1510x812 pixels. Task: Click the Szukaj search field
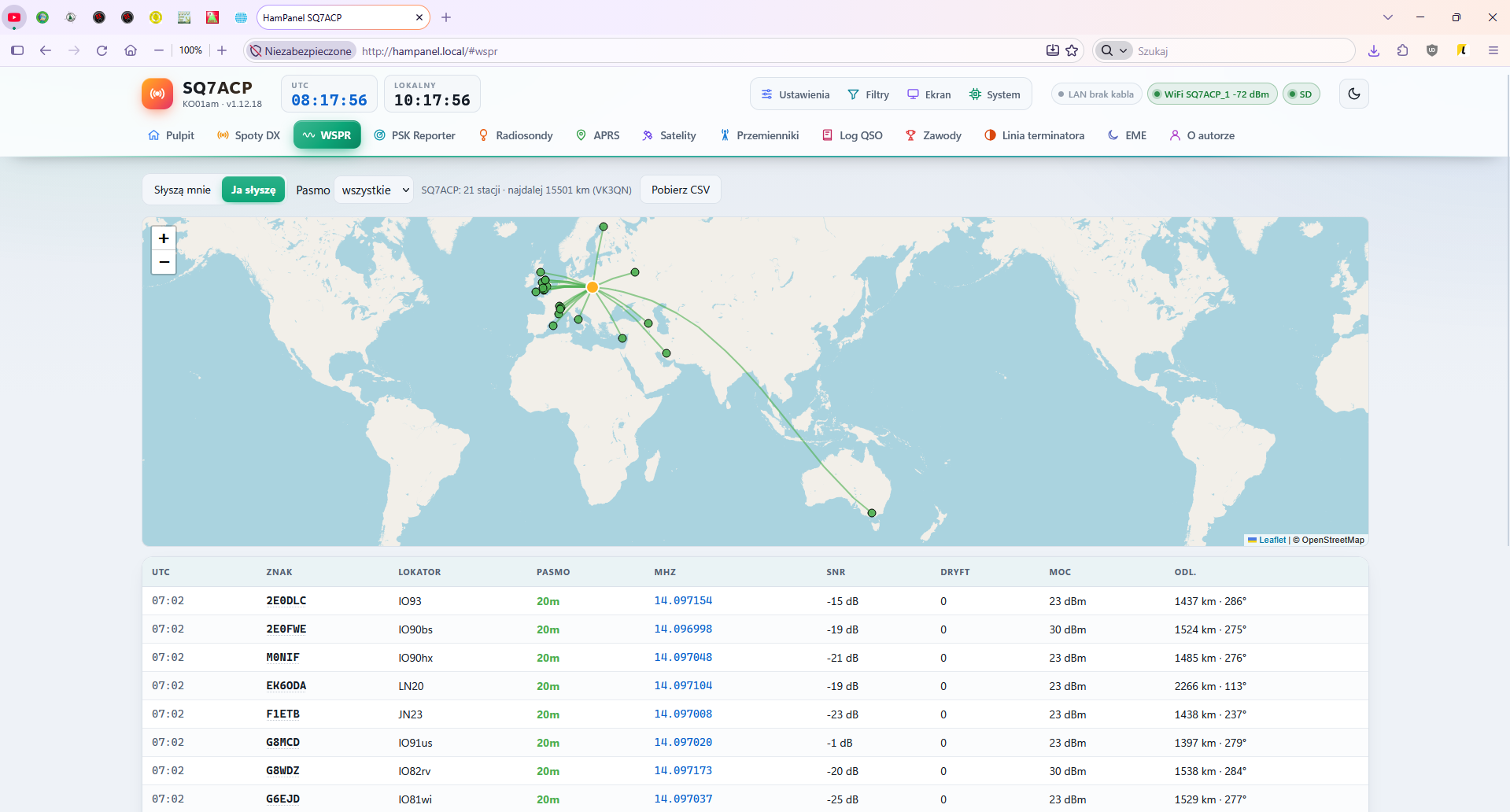pos(1242,50)
